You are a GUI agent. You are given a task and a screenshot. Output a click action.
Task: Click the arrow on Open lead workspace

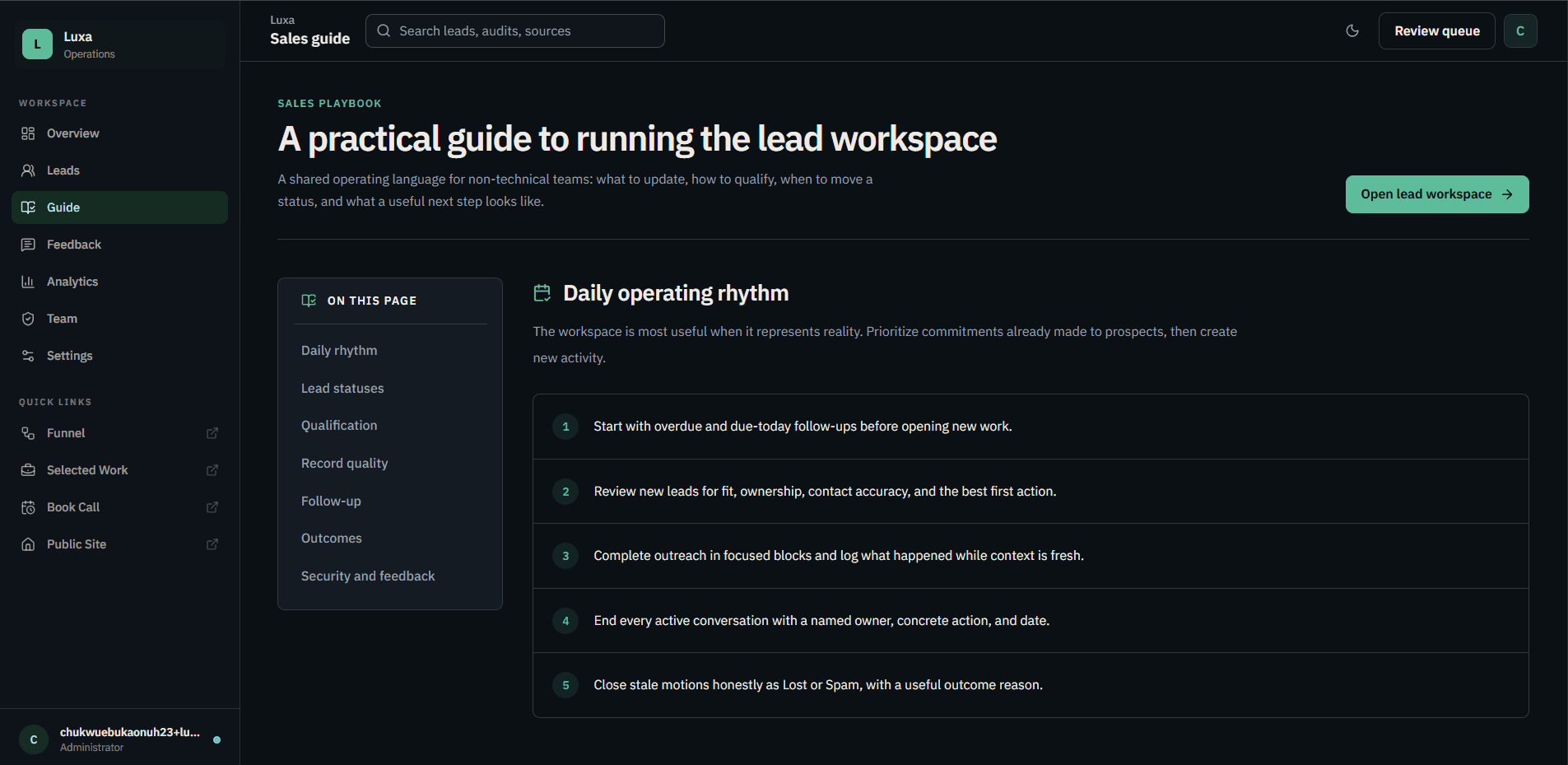(x=1507, y=194)
